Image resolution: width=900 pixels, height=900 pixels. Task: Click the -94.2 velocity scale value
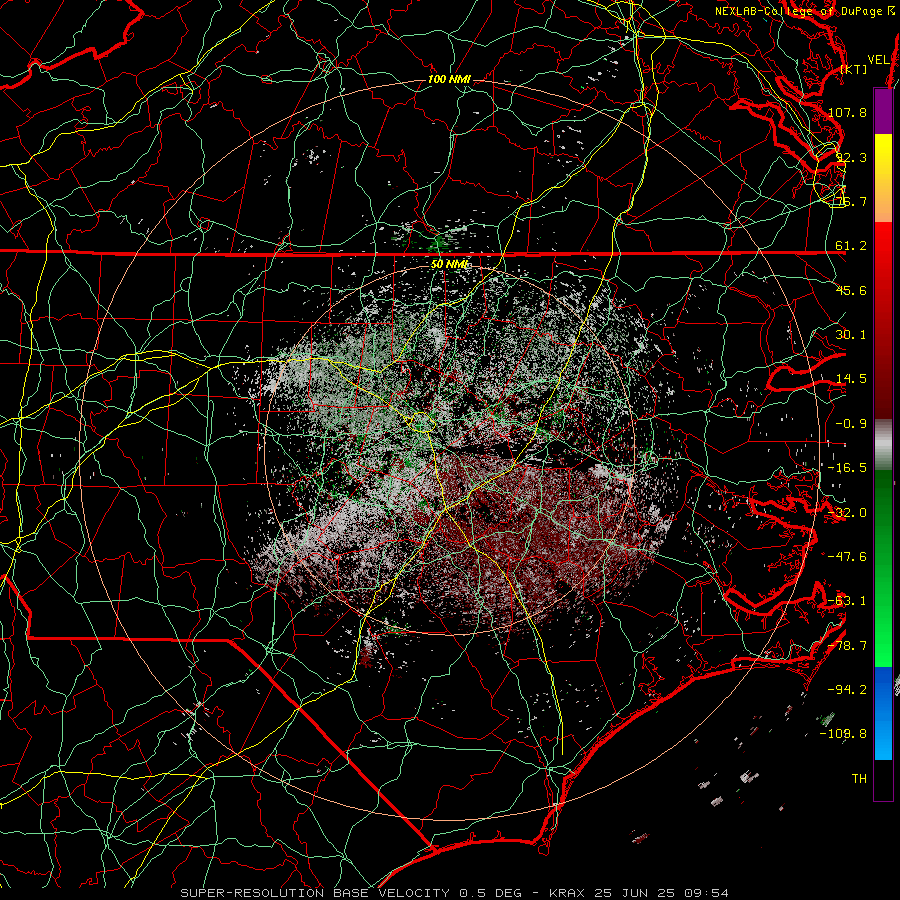coord(847,689)
